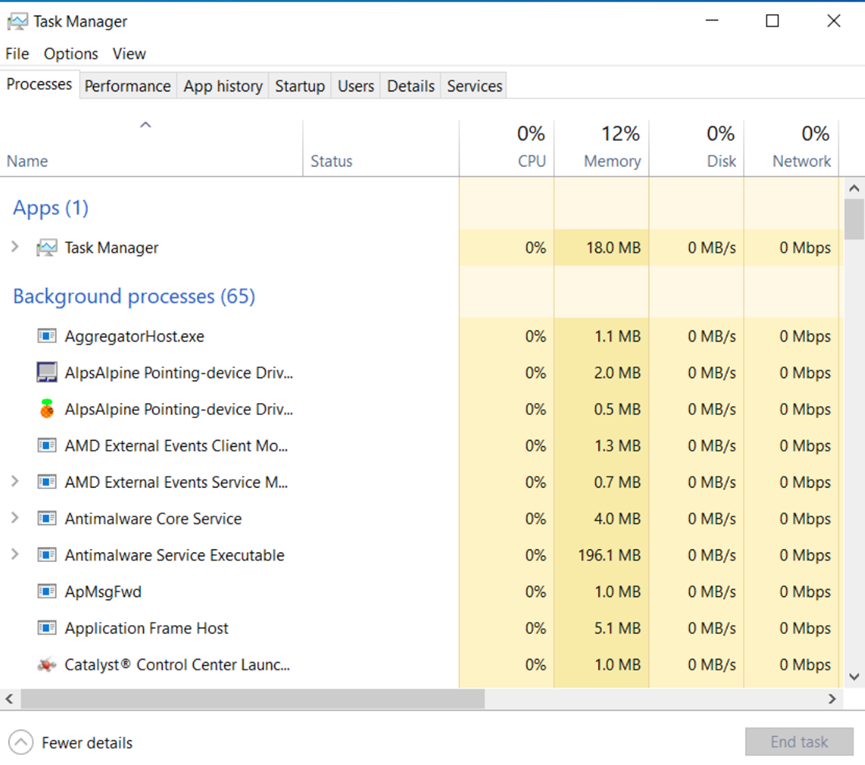Select the Processes tab

pyautogui.click(x=39, y=84)
